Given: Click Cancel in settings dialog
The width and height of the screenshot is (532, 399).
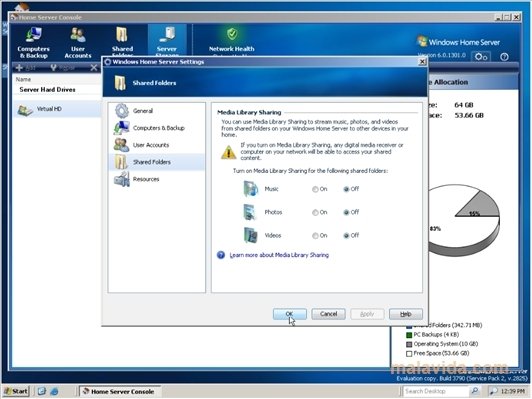Looking at the screenshot, I should coord(328,314).
